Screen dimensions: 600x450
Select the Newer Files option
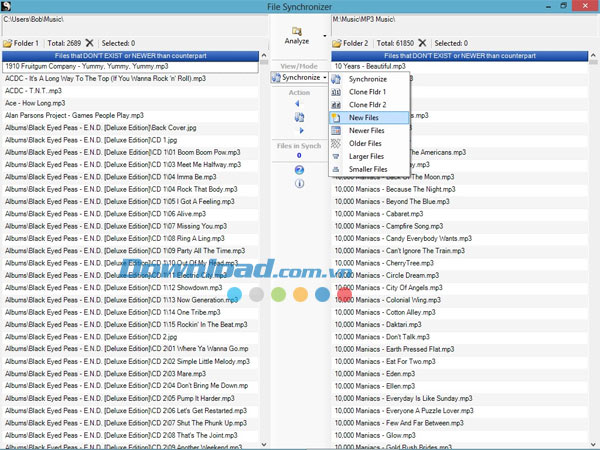click(367, 131)
